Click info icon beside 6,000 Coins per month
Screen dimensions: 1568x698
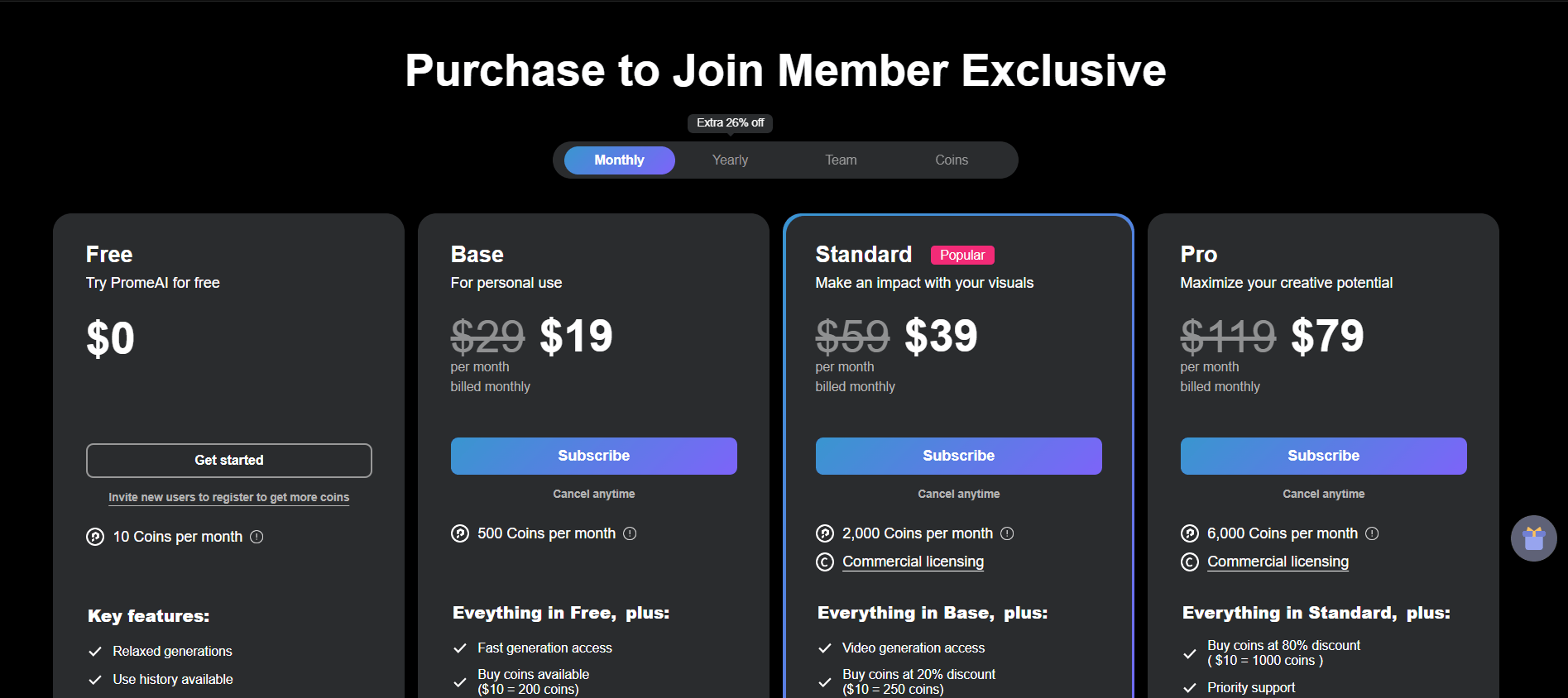[x=1373, y=533]
